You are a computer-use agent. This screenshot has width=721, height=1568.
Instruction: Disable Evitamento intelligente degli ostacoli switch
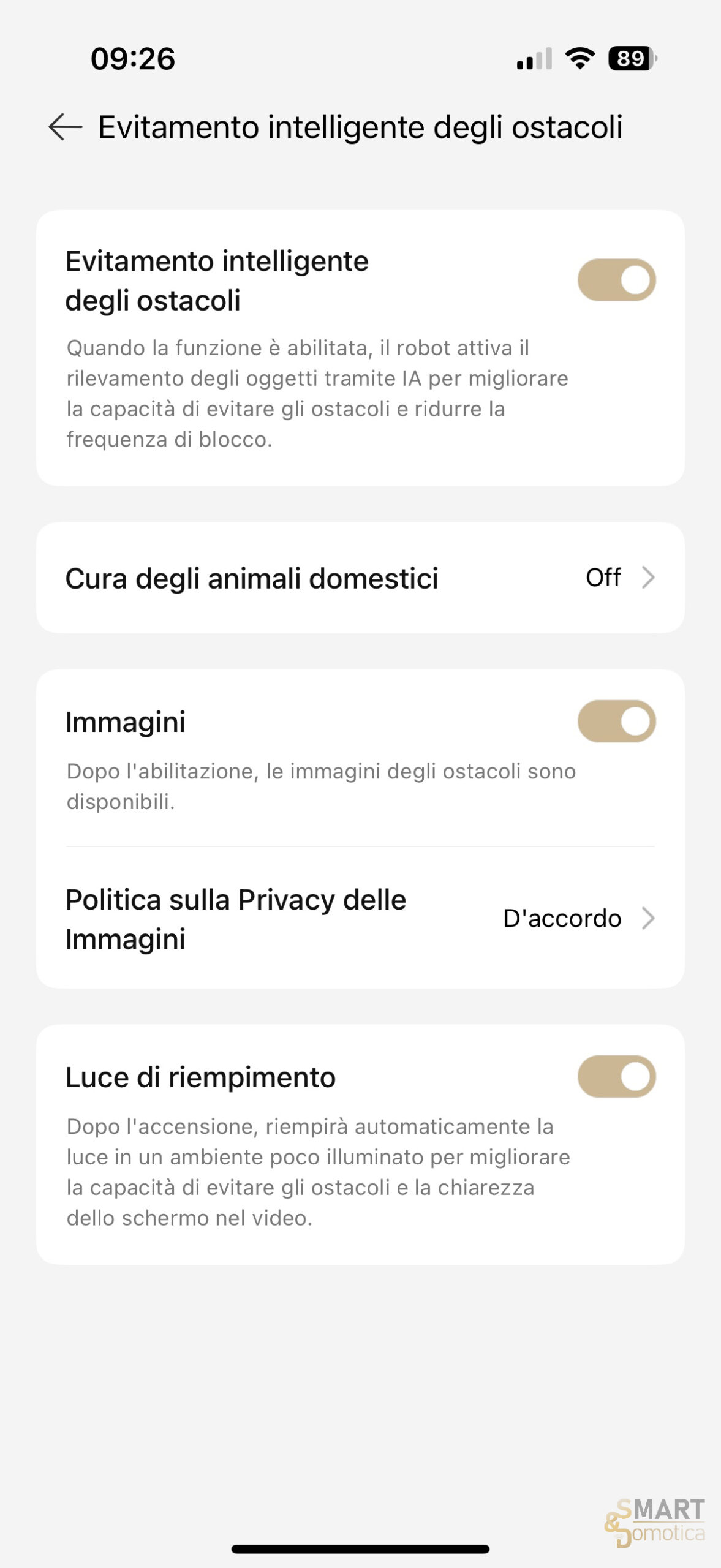click(616, 281)
